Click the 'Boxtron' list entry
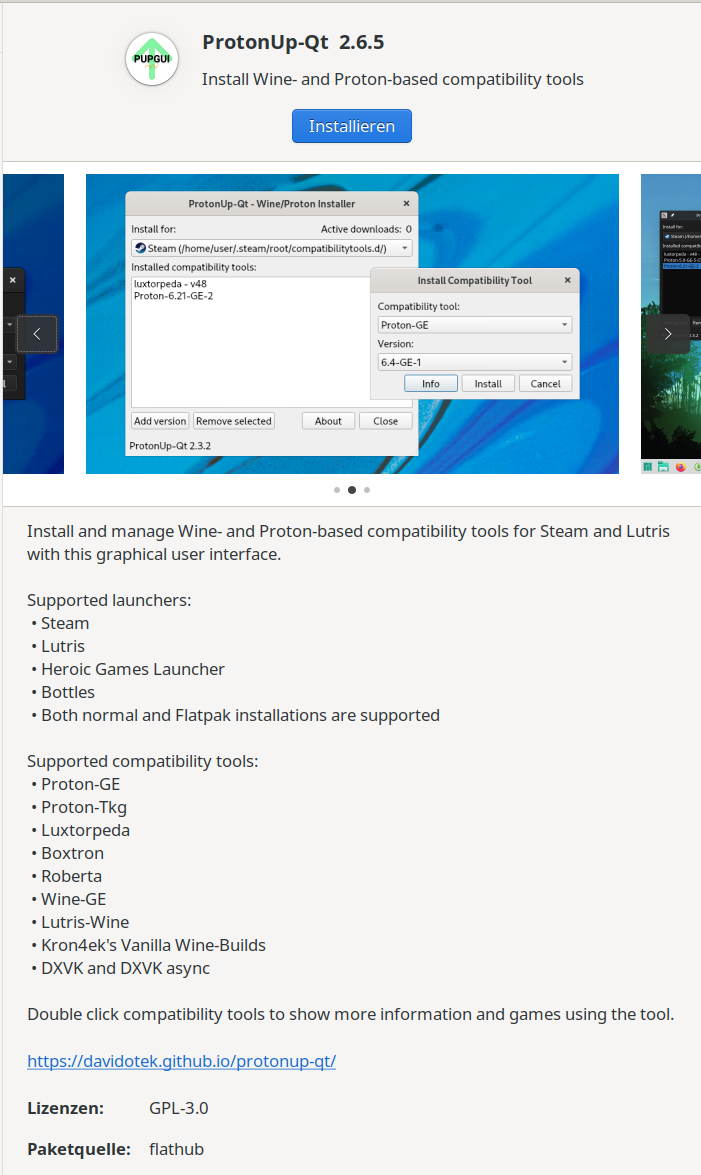701x1175 pixels. coord(73,854)
